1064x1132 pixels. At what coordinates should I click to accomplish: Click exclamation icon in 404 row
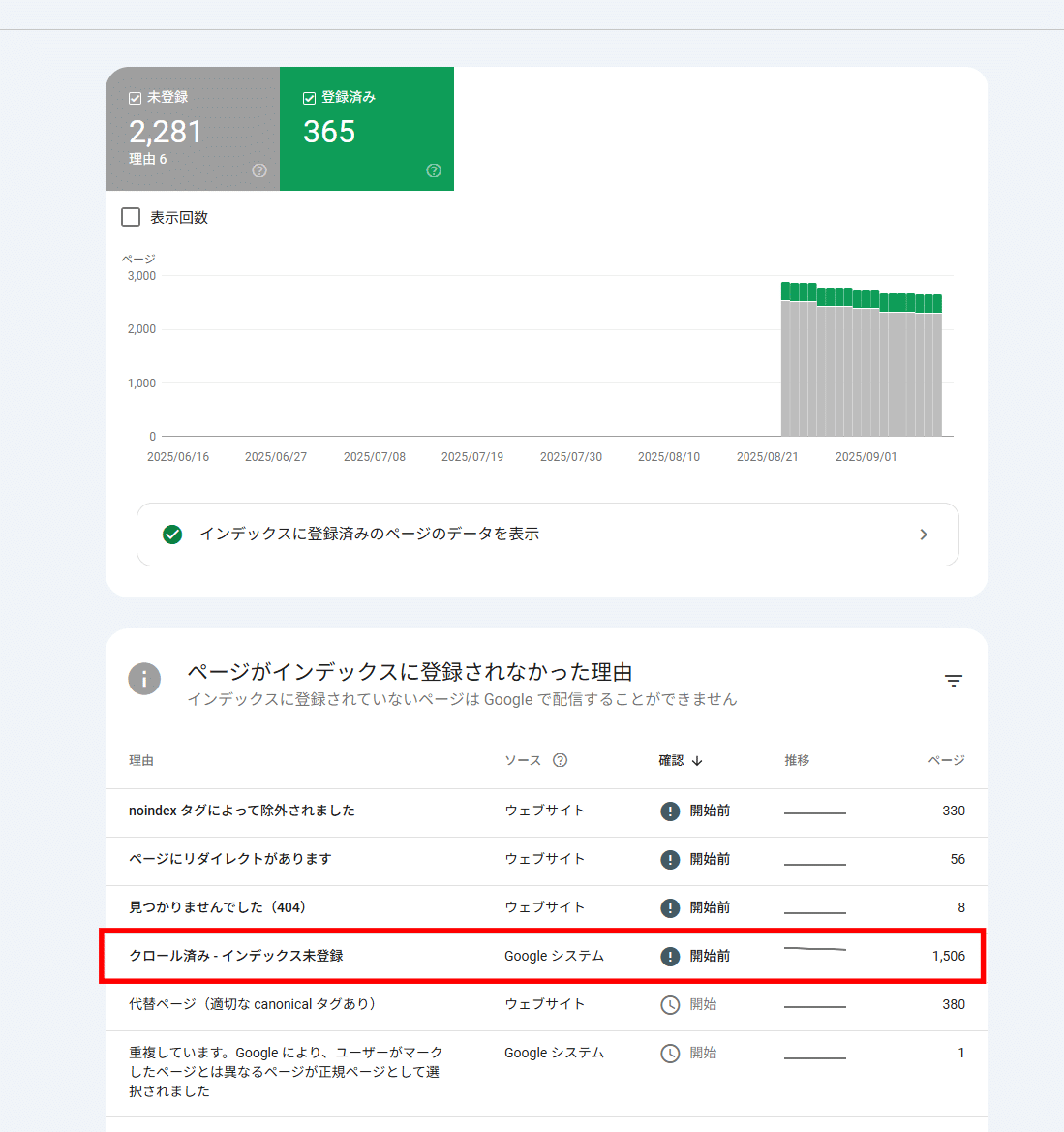click(670, 908)
